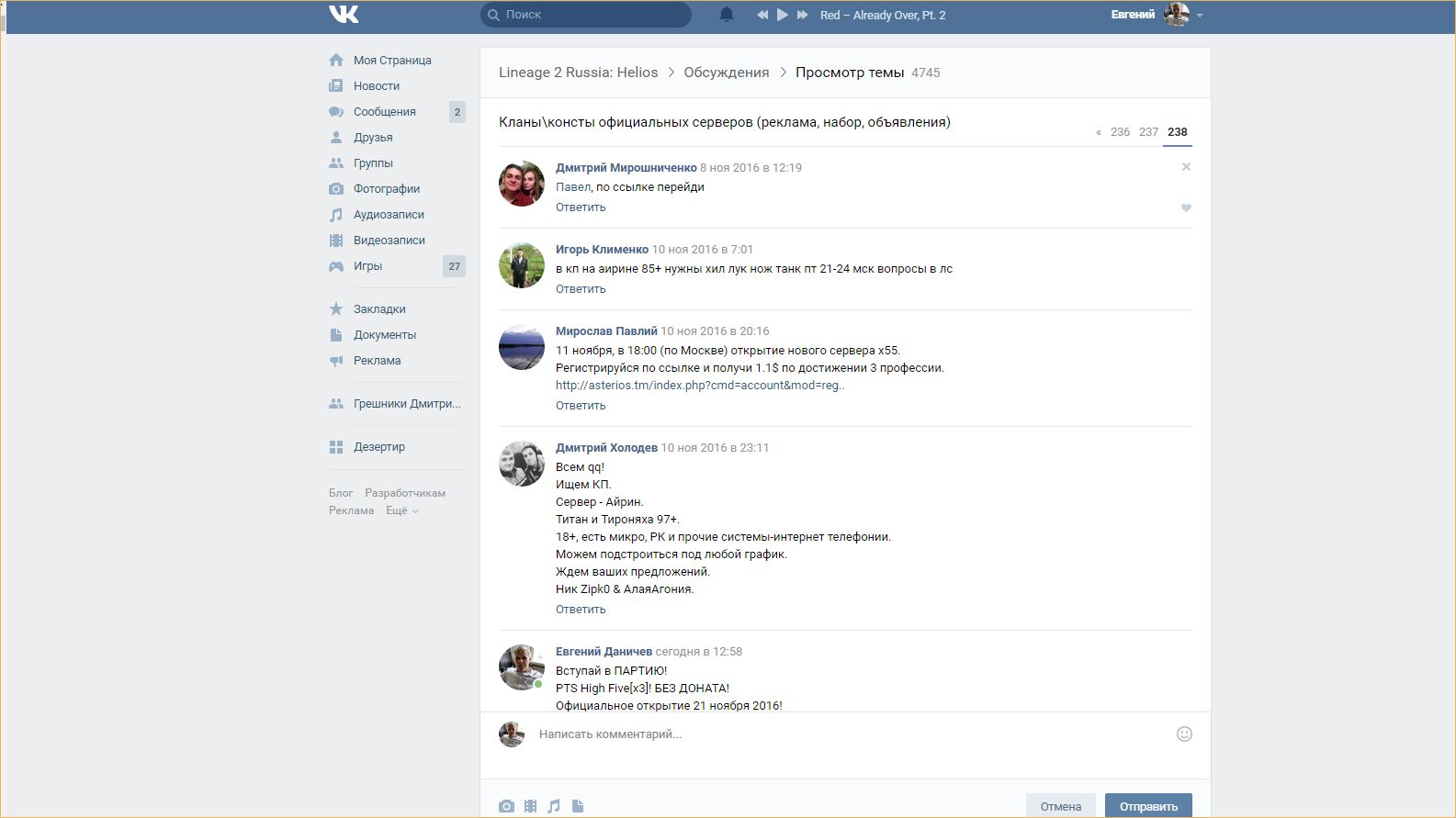Open Сообщения in the left sidebar
Screen dimensions: 1456x818
(x=384, y=112)
